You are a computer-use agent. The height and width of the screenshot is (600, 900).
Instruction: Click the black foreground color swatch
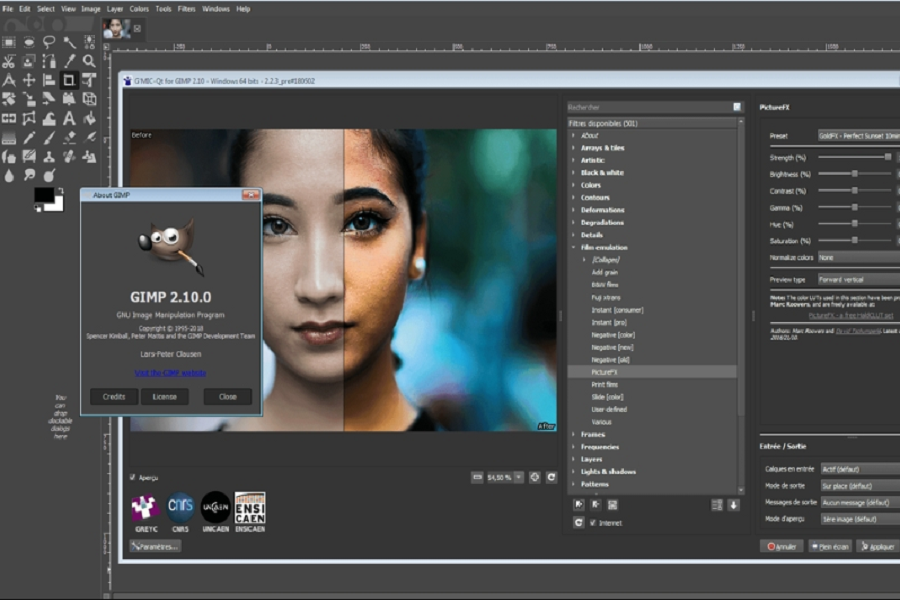point(44,195)
